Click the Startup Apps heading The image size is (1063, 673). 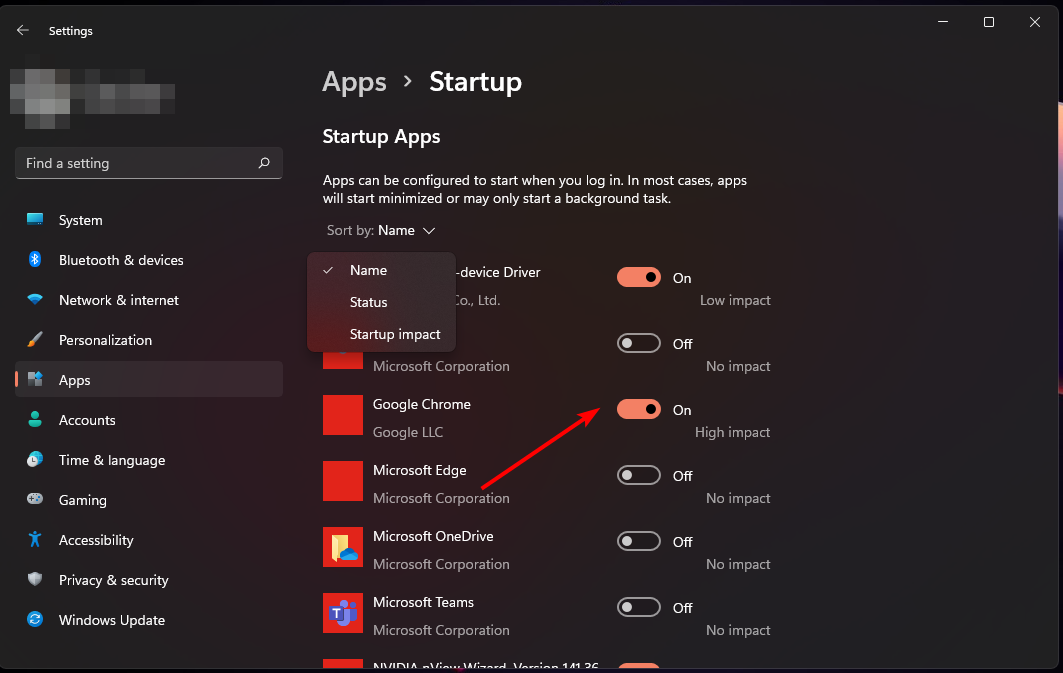tap(381, 136)
